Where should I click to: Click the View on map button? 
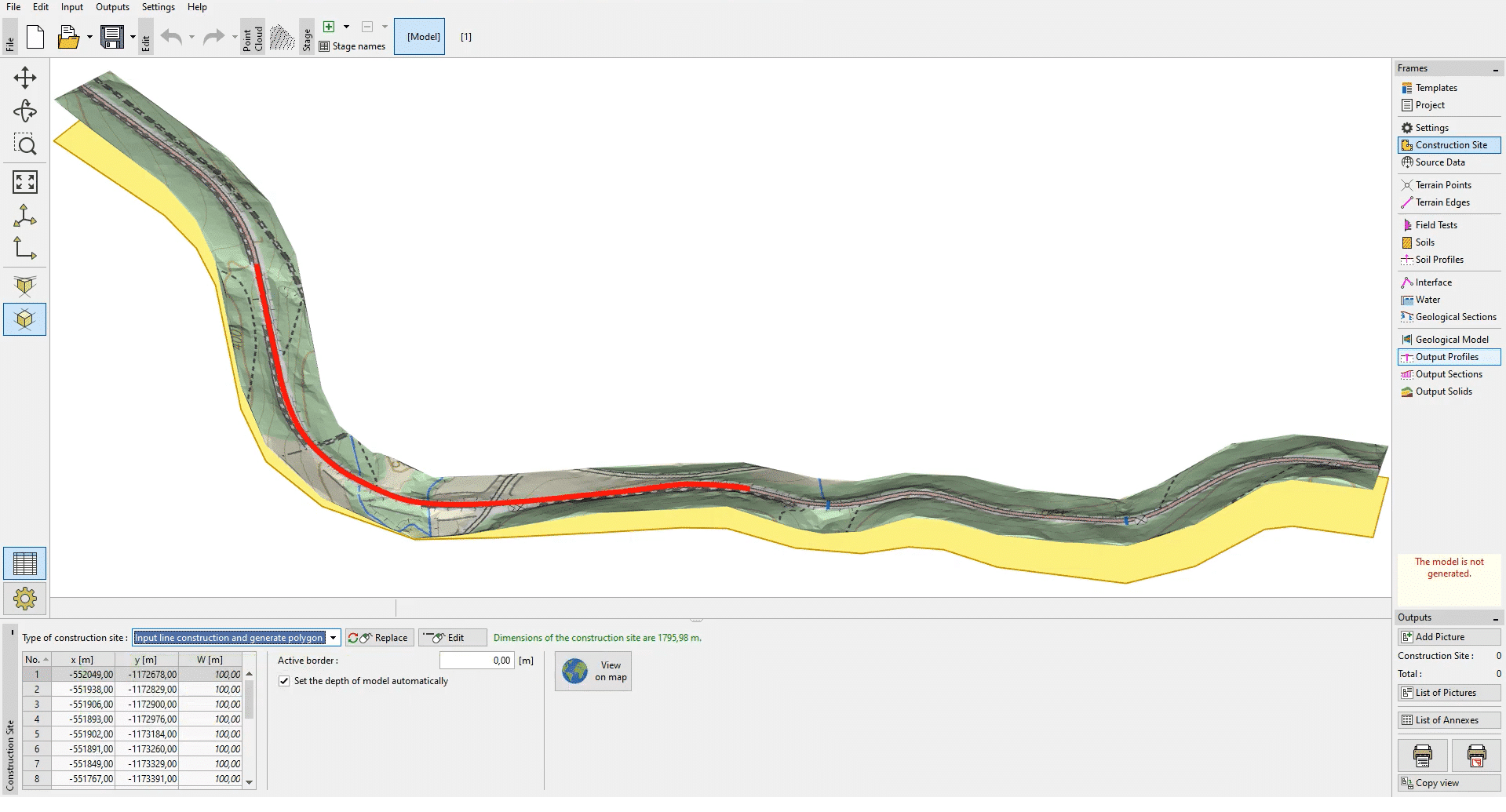pos(593,671)
